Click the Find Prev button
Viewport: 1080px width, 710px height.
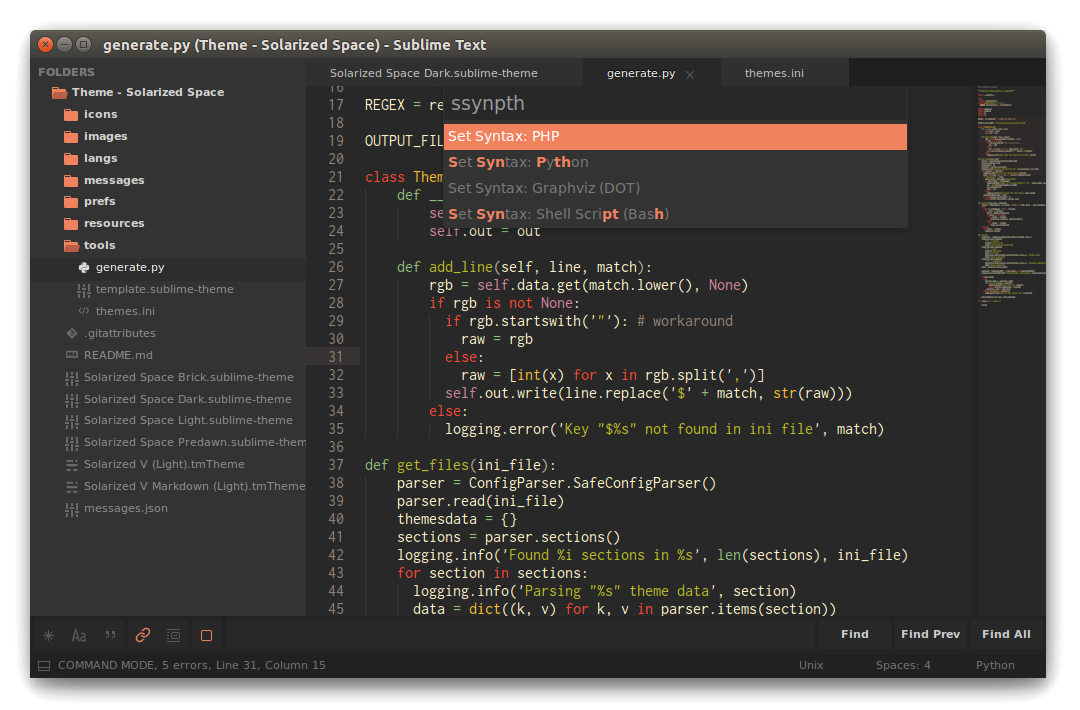[930, 634]
